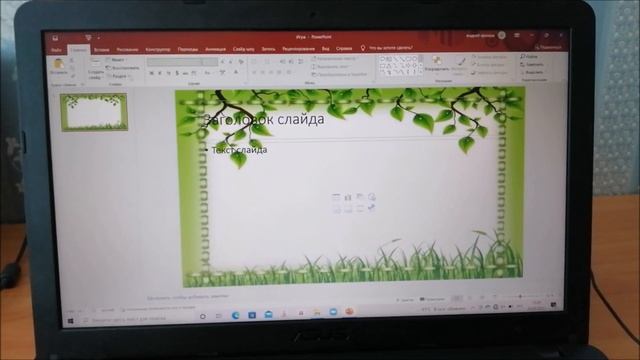Toggle text shadow (S) formatting
The width and height of the screenshot is (640, 360).
177,73
